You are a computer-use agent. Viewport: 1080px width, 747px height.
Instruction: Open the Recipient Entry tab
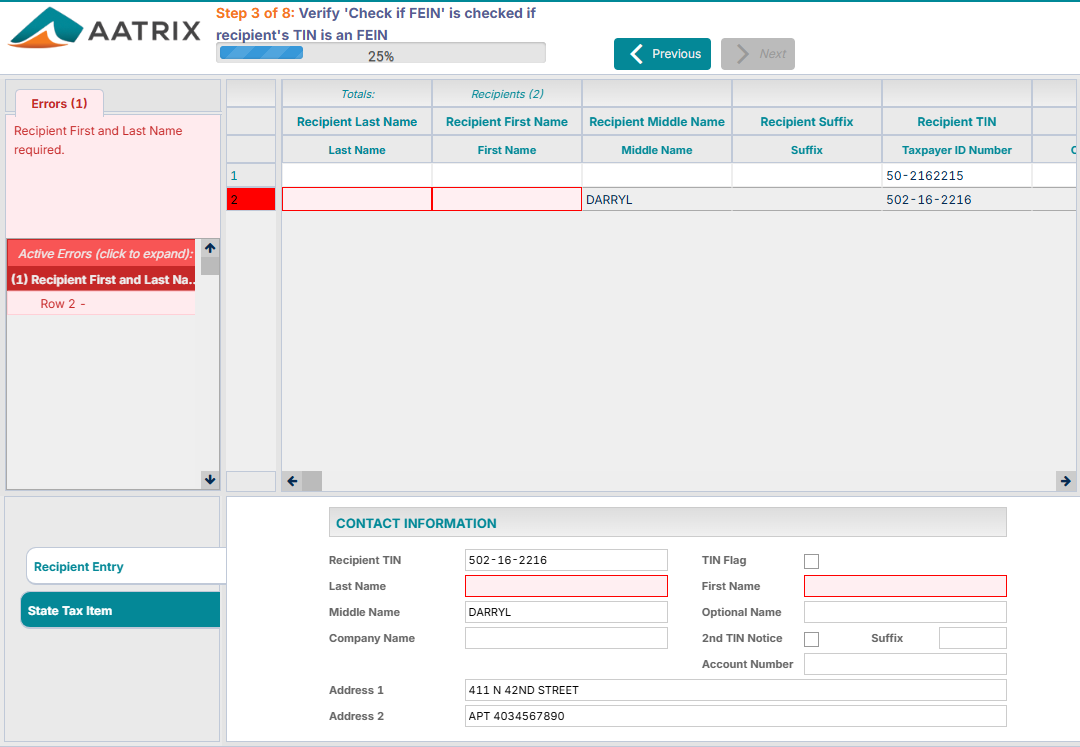coord(126,567)
